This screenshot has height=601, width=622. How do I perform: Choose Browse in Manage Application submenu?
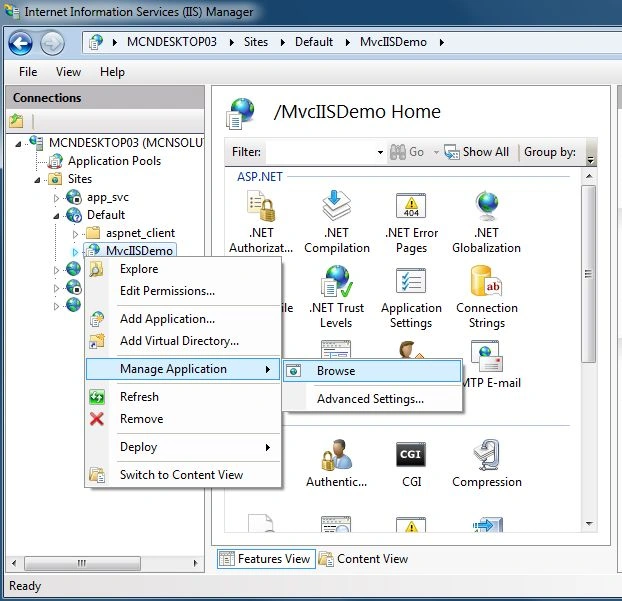coord(372,371)
